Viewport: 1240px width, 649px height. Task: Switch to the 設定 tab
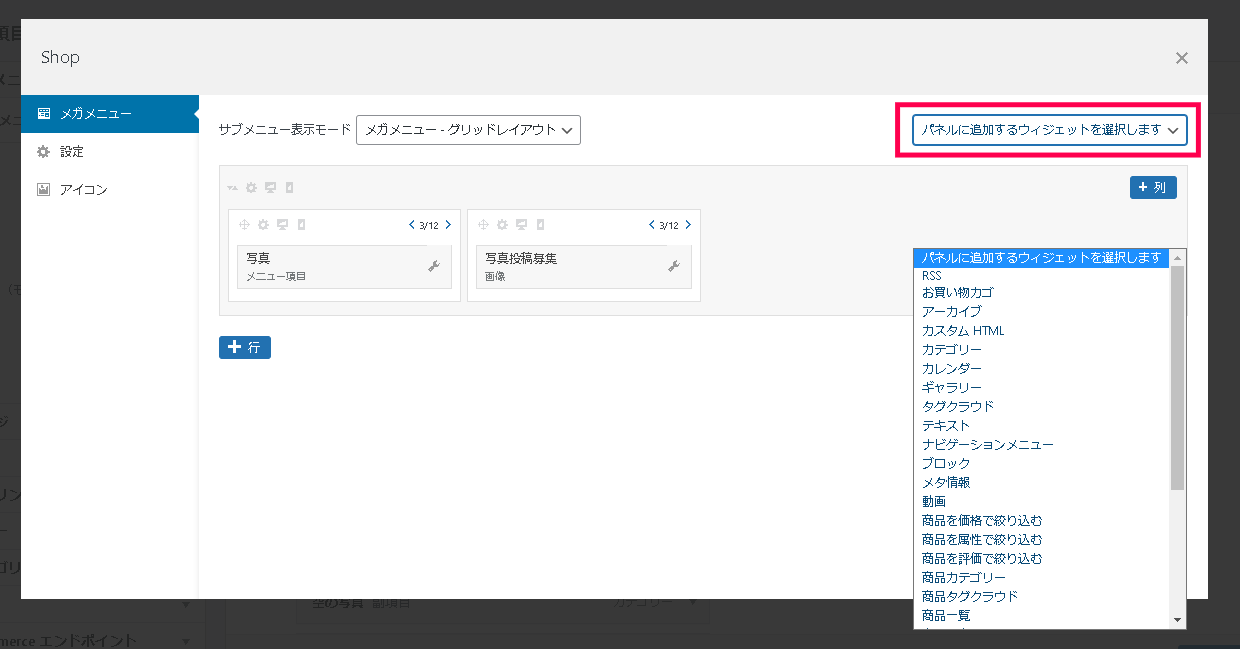click(110, 152)
